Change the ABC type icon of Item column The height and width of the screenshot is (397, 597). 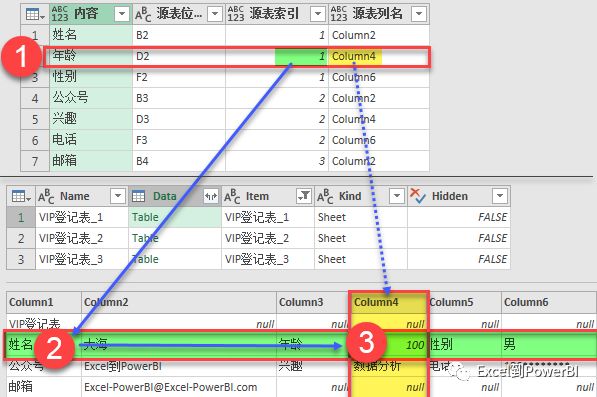click(232, 196)
